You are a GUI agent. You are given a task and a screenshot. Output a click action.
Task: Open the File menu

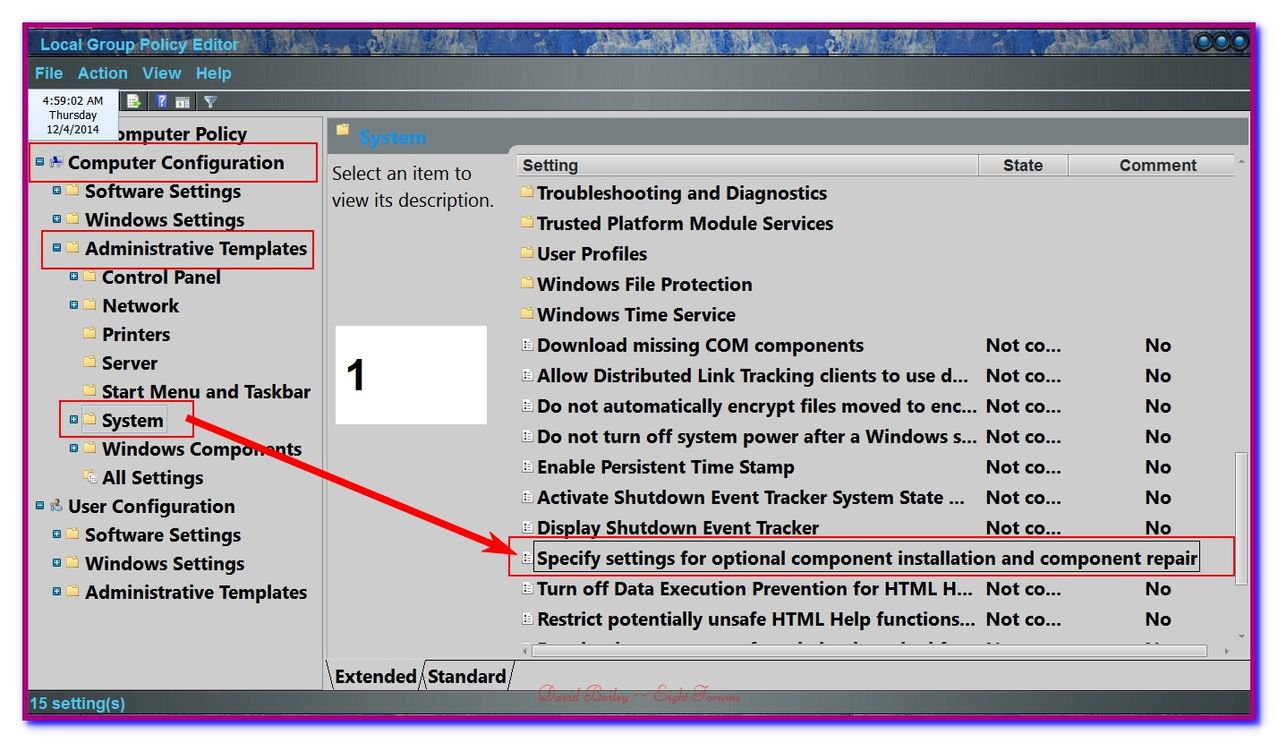pyautogui.click(x=48, y=73)
